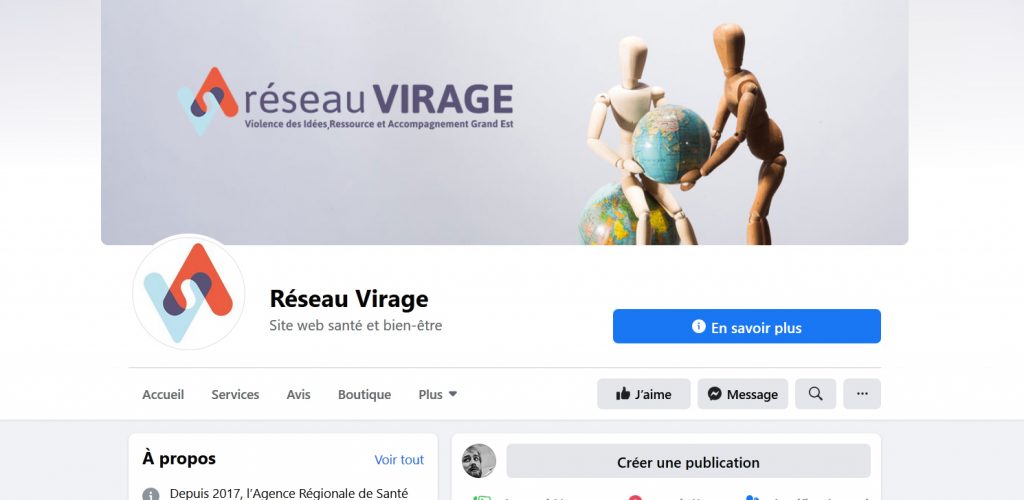Click the Voir tout link
1024x500 pixels.
(399, 460)
